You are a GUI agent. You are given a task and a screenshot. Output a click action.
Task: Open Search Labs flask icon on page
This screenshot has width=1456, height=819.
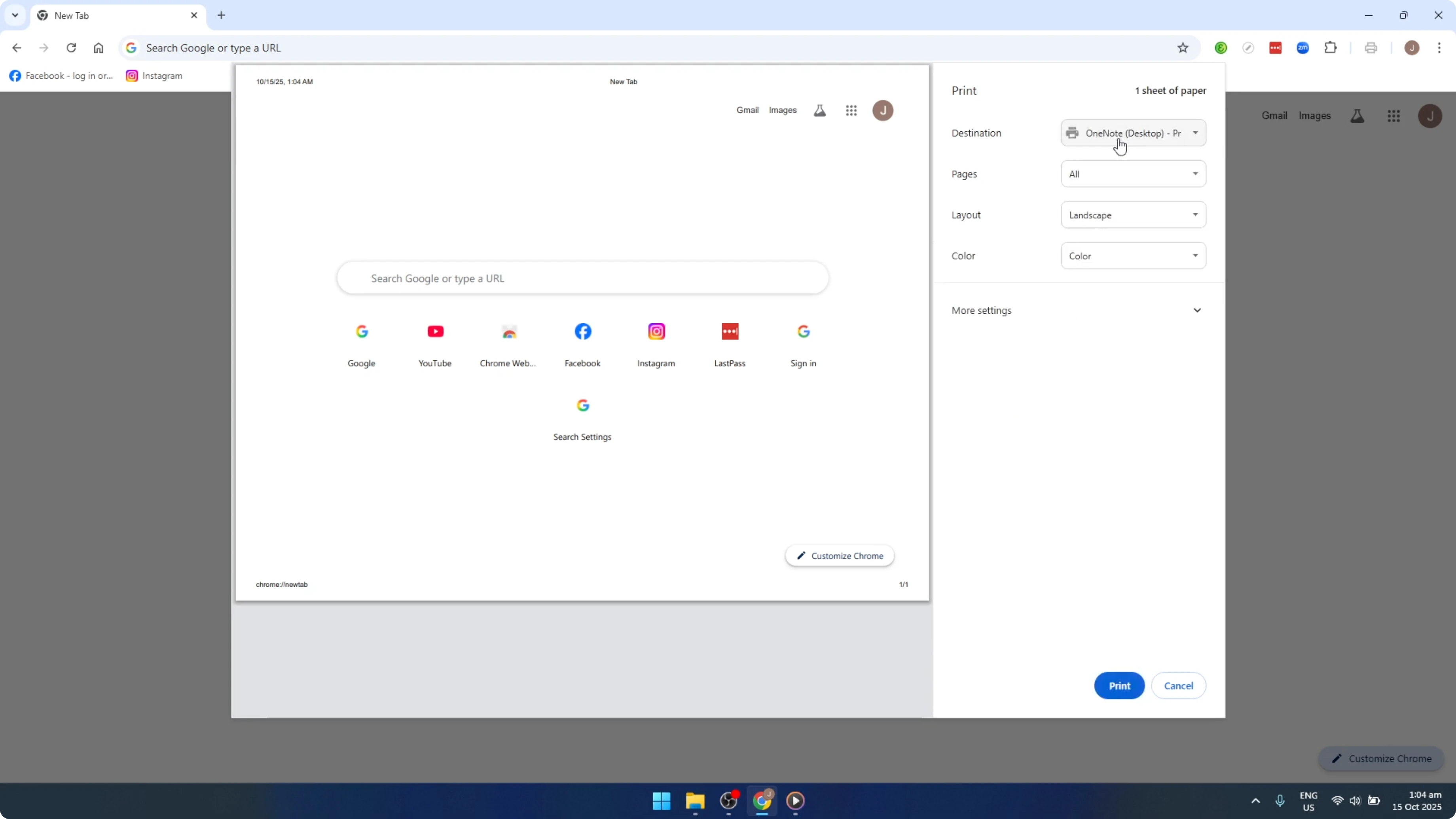point(1357,116)
